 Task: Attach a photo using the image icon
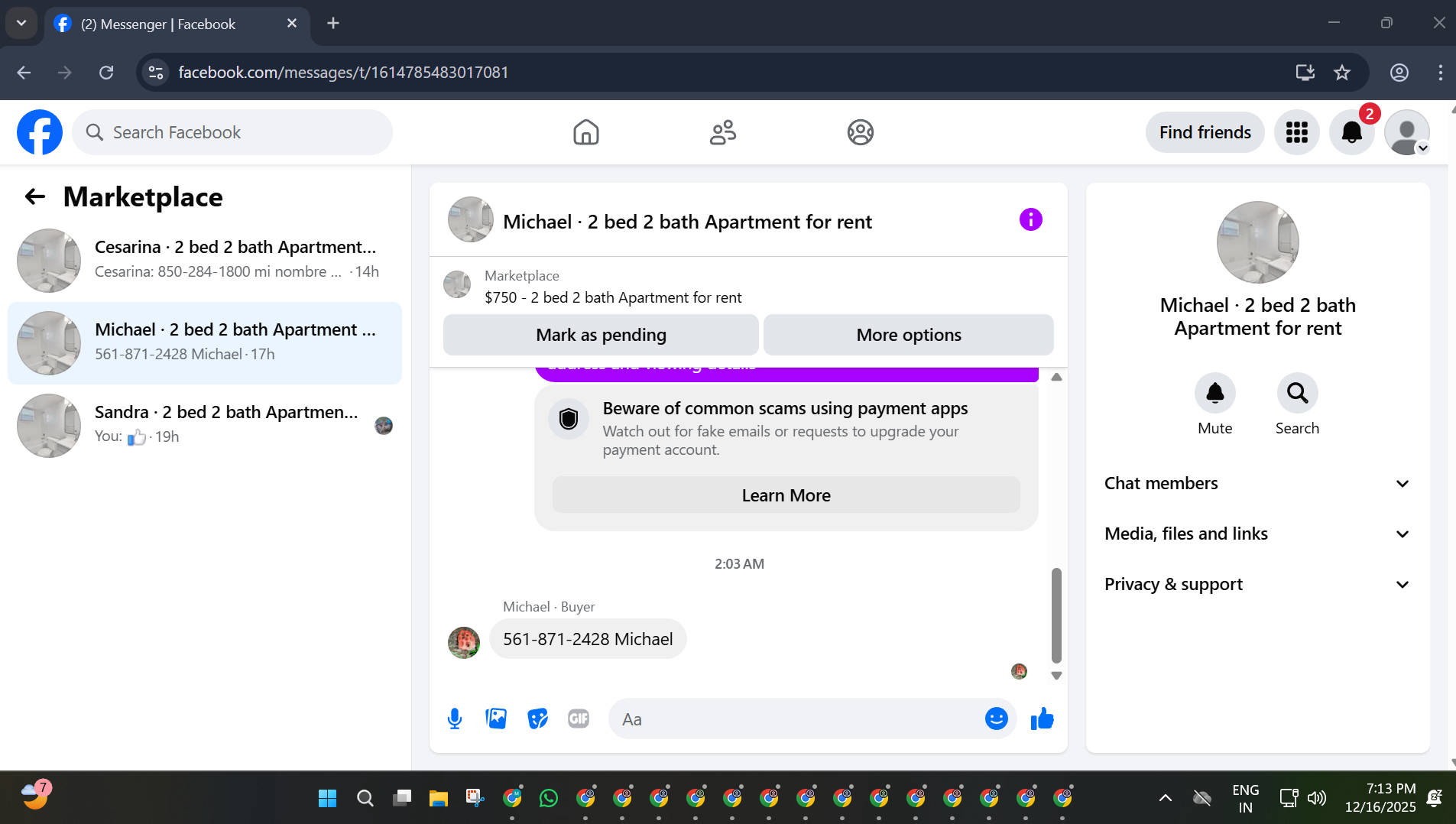496,719
